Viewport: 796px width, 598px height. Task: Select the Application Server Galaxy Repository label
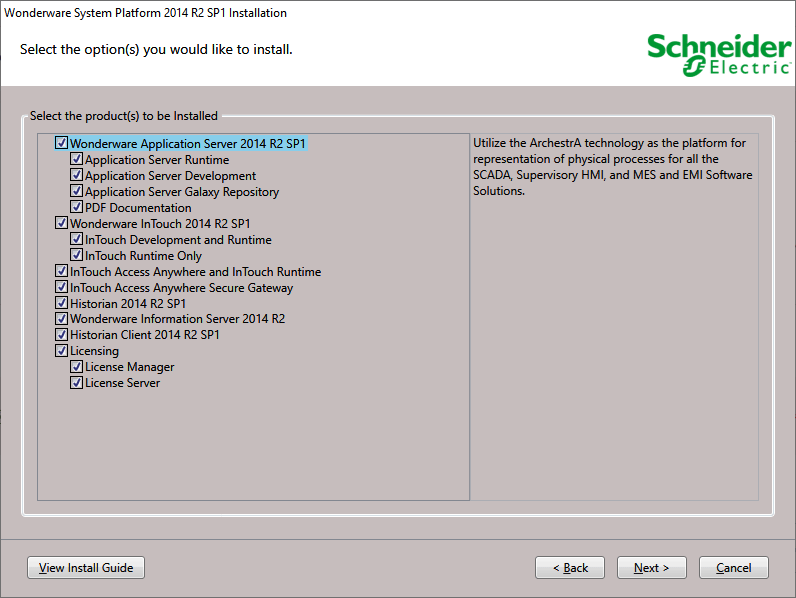[182, 192]
